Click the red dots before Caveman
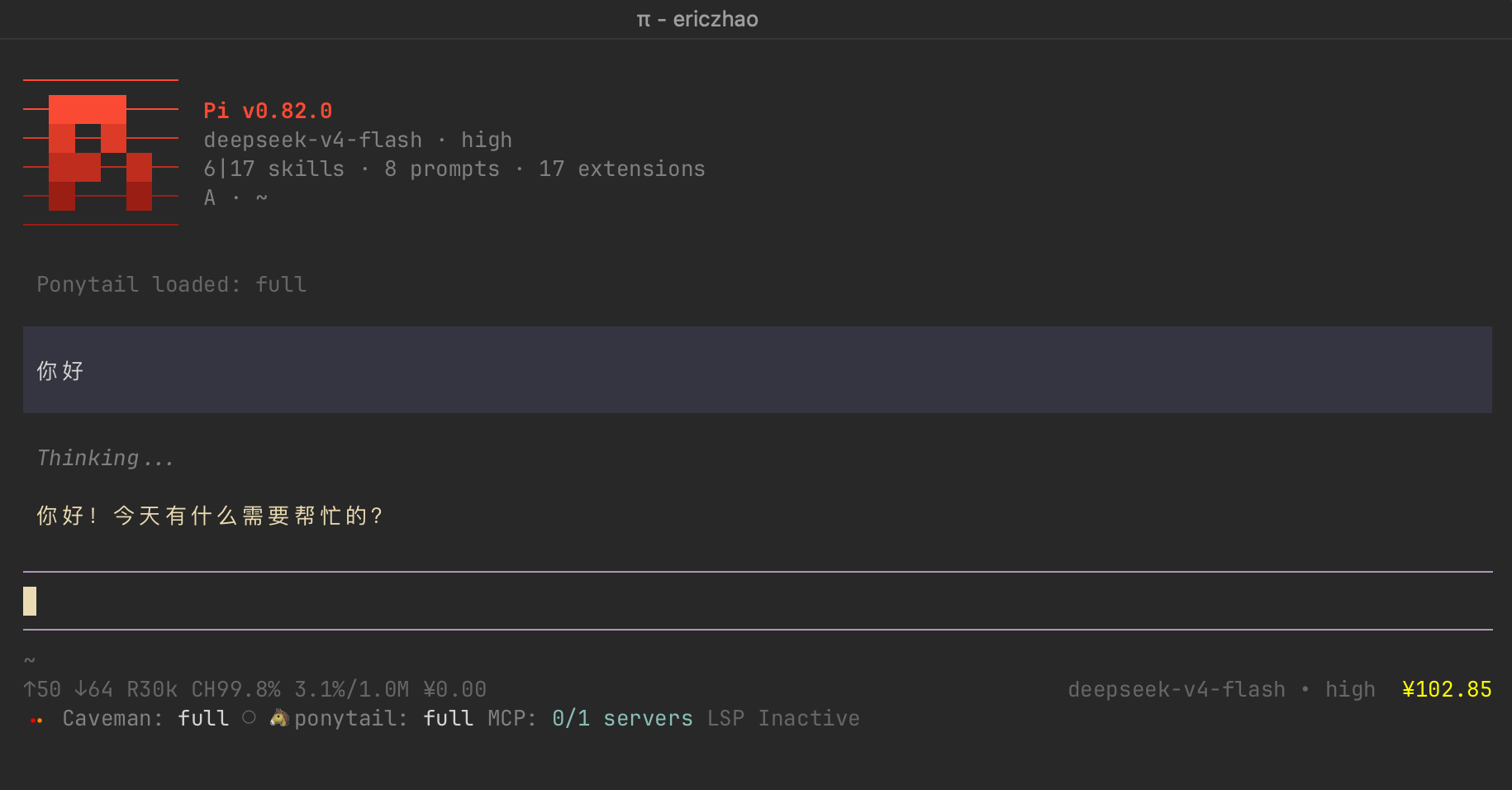This screenshot has width=1512, height=790. click(36, 721)
